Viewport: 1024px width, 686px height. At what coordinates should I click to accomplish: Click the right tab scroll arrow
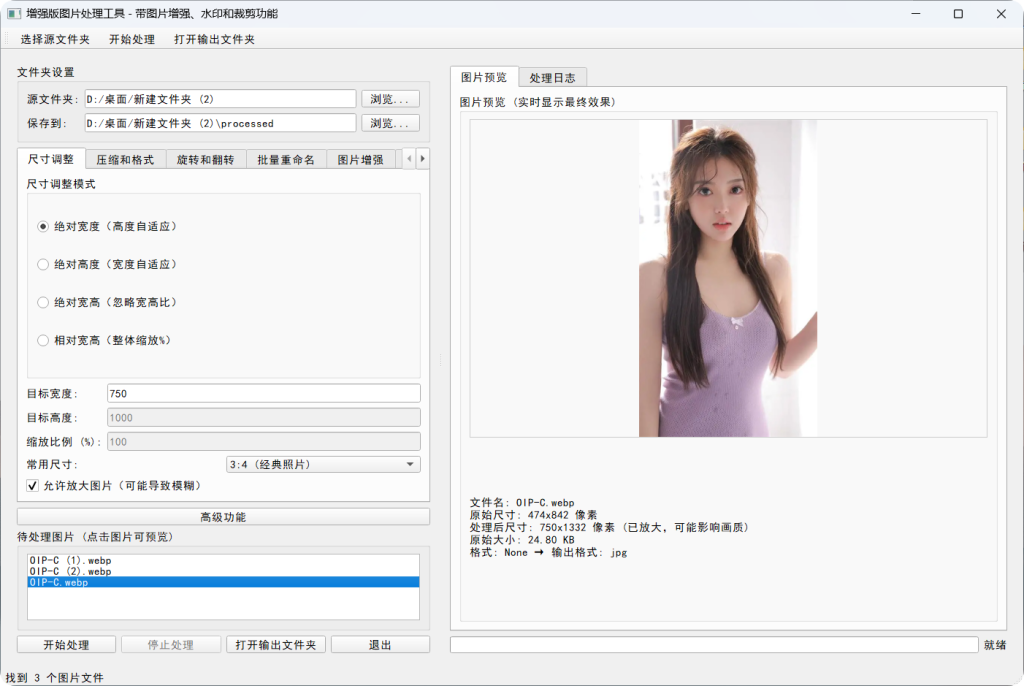tap(423, 158)
